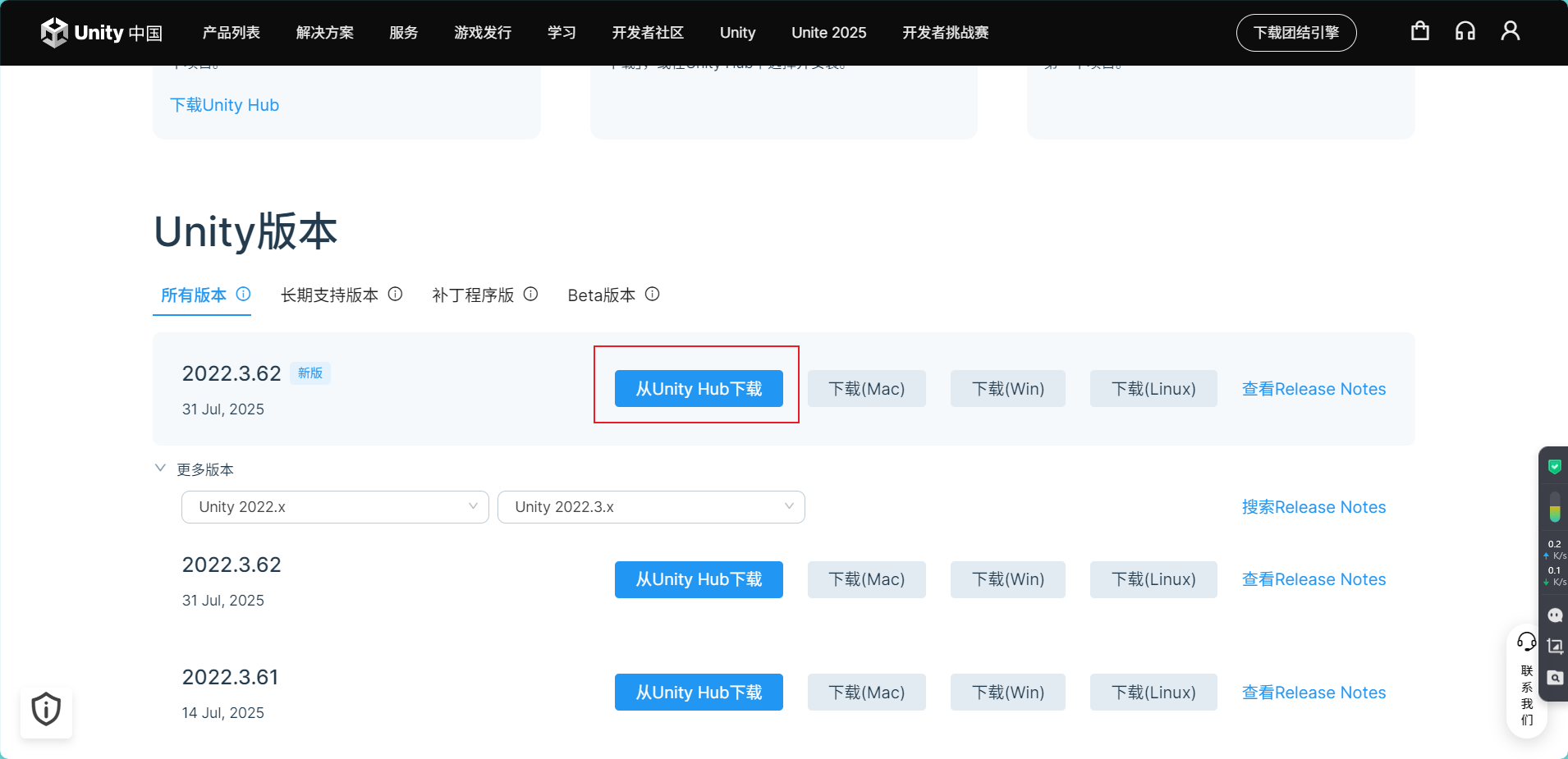Click the green shield icon in side widget

tap(1554, 467)
